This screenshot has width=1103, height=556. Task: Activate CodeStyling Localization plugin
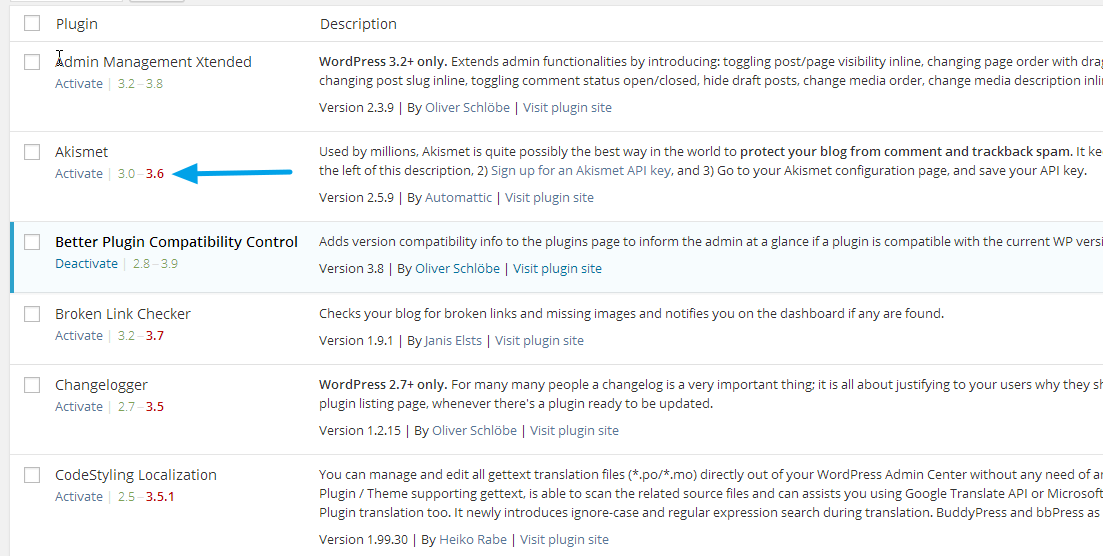79,497
